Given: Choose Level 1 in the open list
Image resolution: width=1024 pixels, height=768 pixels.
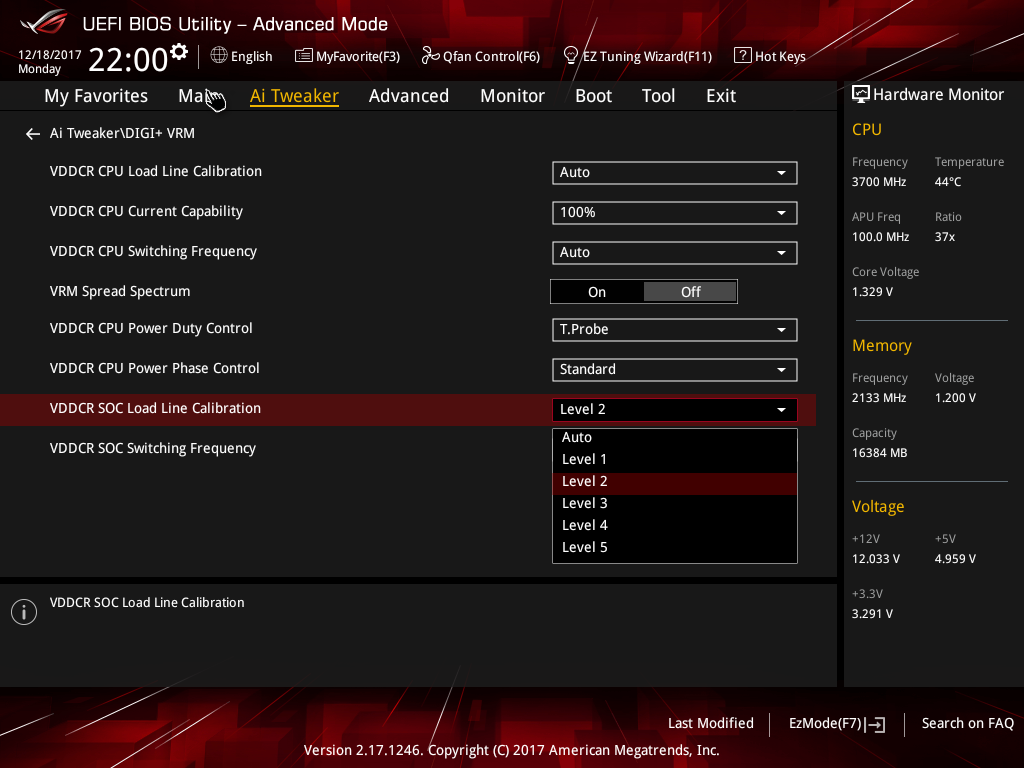Looking at the screenshot, I should (675, 460).
